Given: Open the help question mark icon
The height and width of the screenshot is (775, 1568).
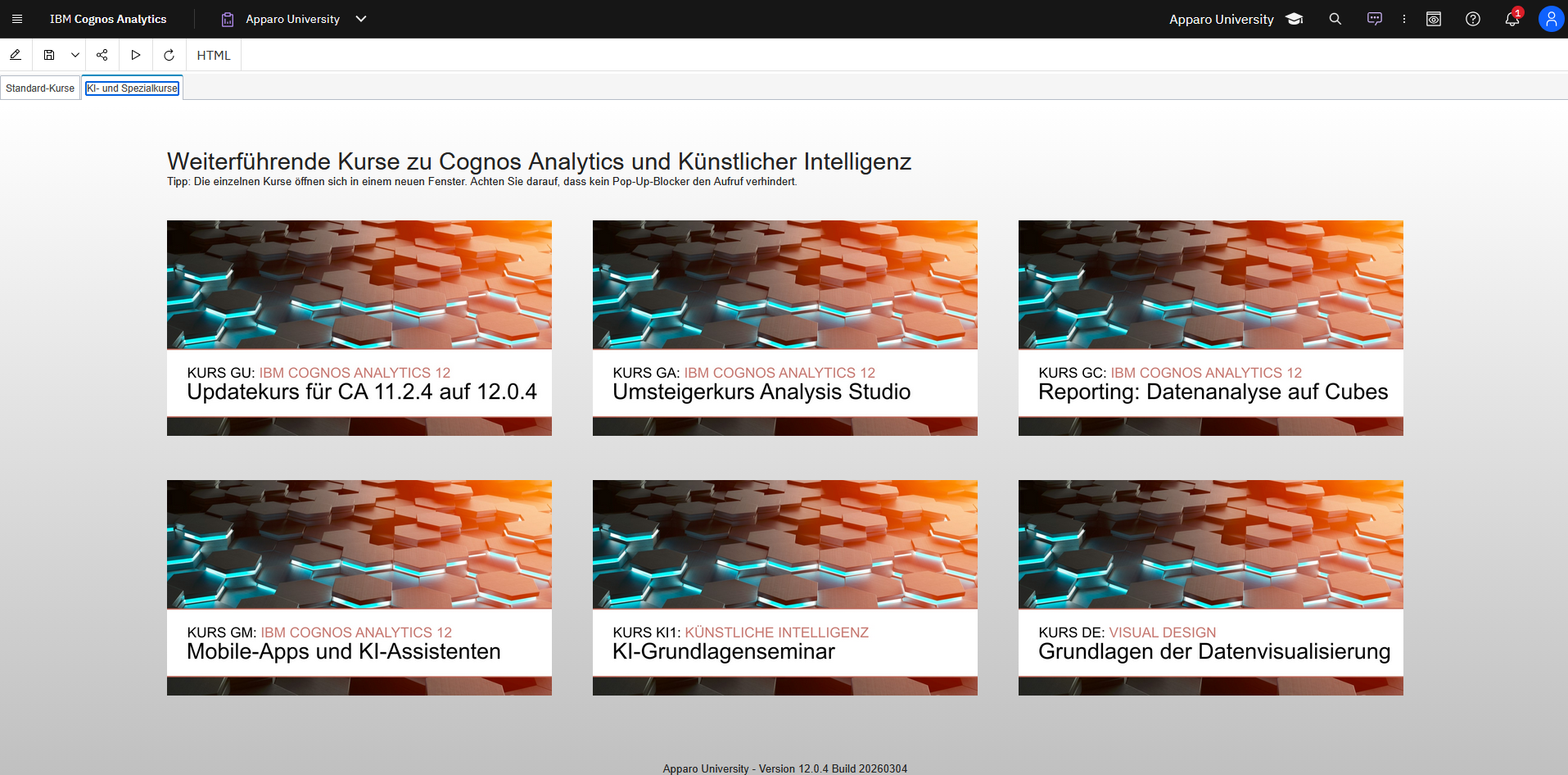Looking at the screenshot, I should coord(1472,19).
